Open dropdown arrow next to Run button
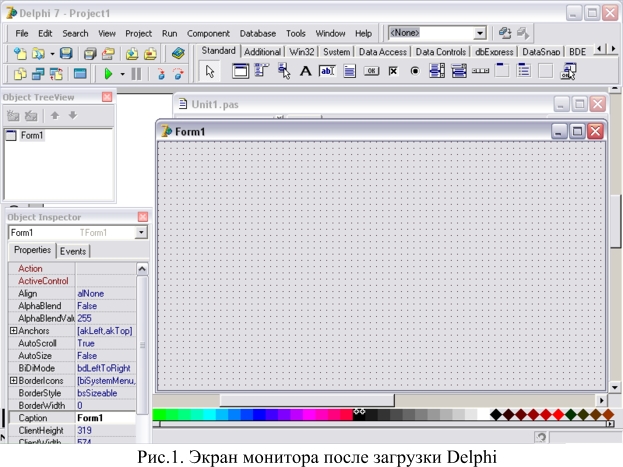This screenshot has width=623, height=467. pyautogui.click(x=122, y=74)
